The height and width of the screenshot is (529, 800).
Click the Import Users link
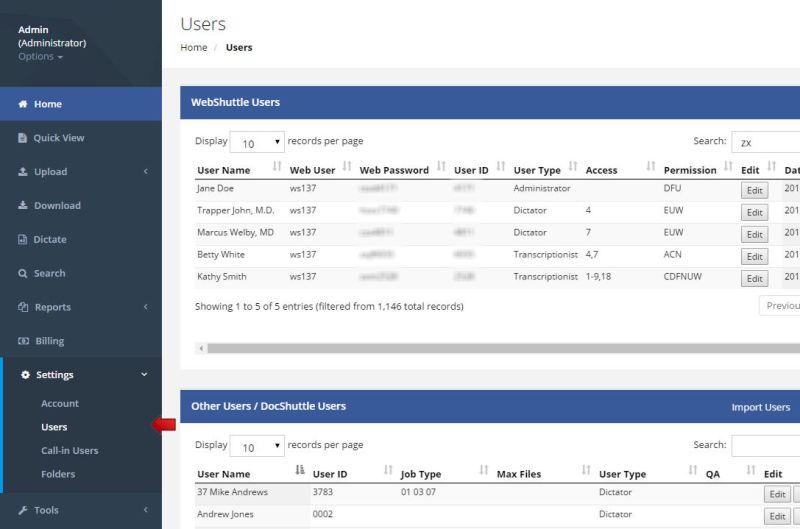[760, 407]
